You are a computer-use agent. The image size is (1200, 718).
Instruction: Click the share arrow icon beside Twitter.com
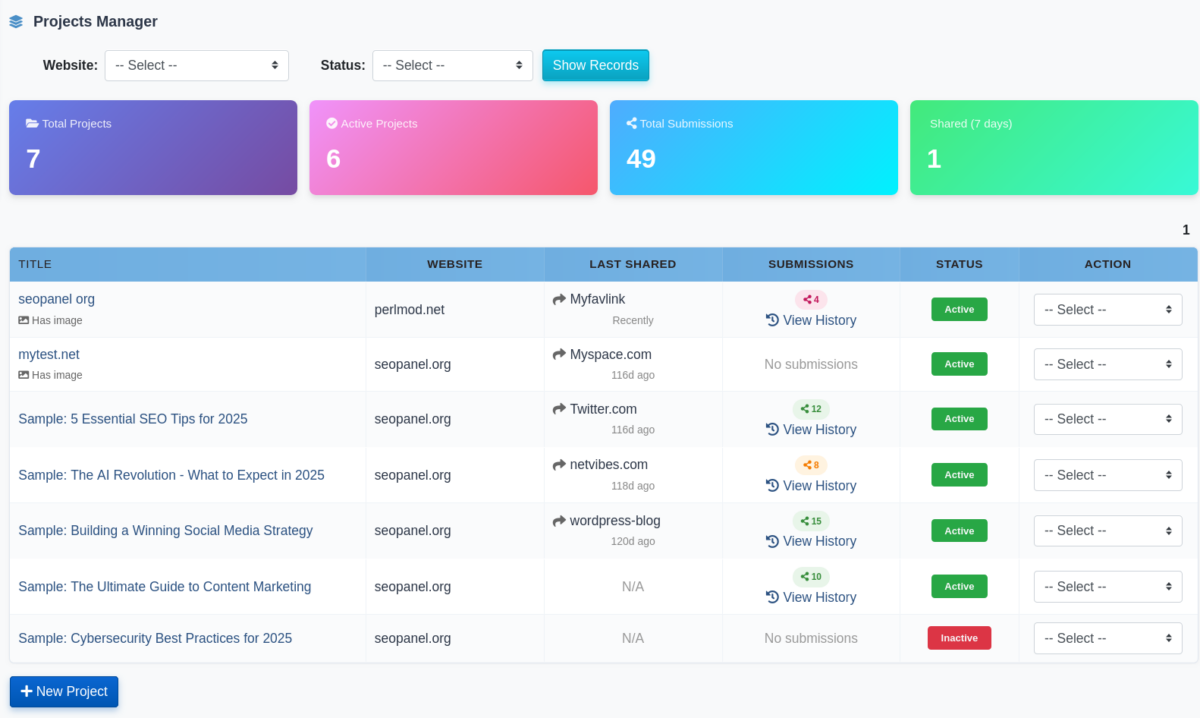[x=559, y=409]
